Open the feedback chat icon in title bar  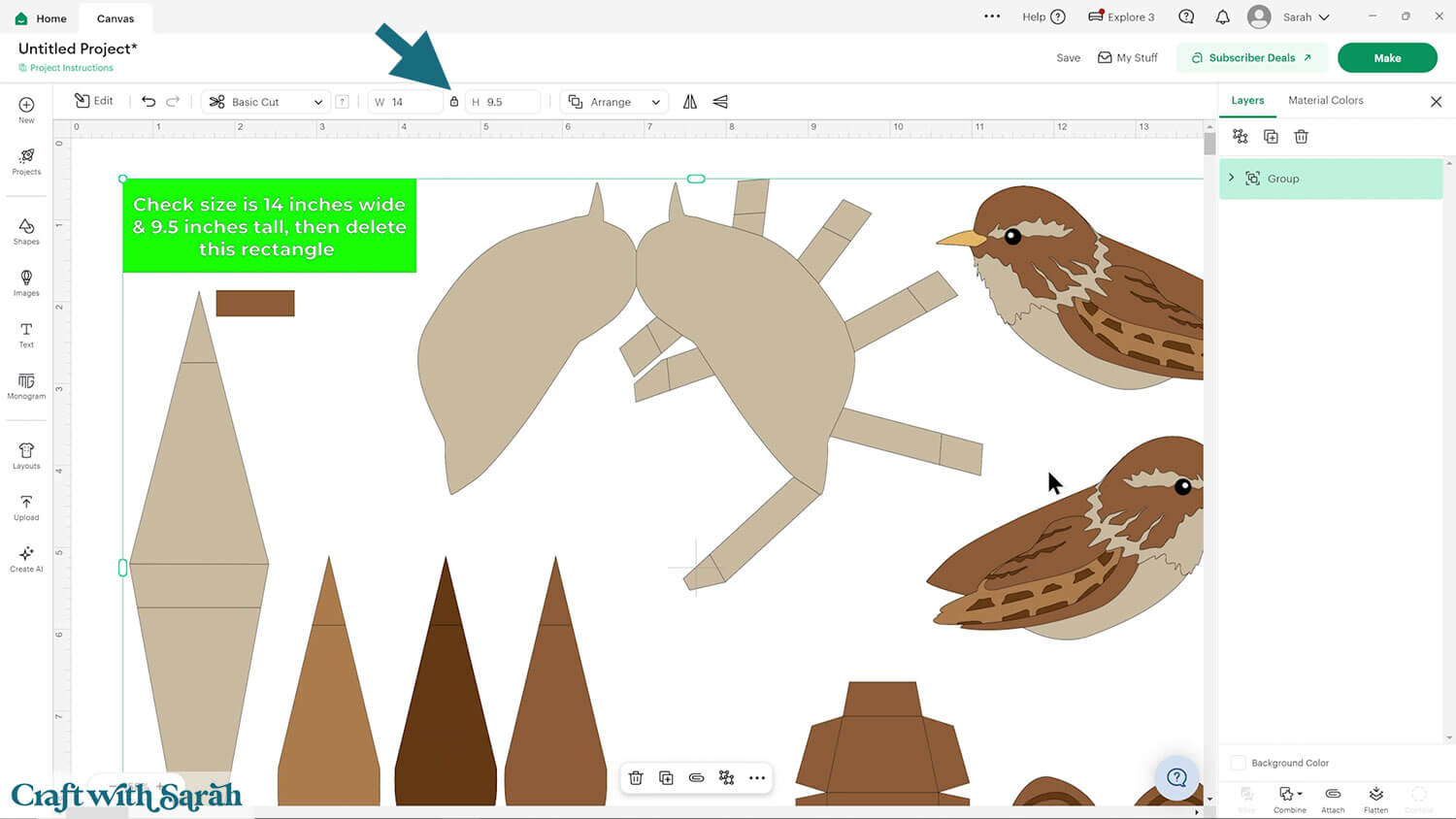coord(1186,16)
